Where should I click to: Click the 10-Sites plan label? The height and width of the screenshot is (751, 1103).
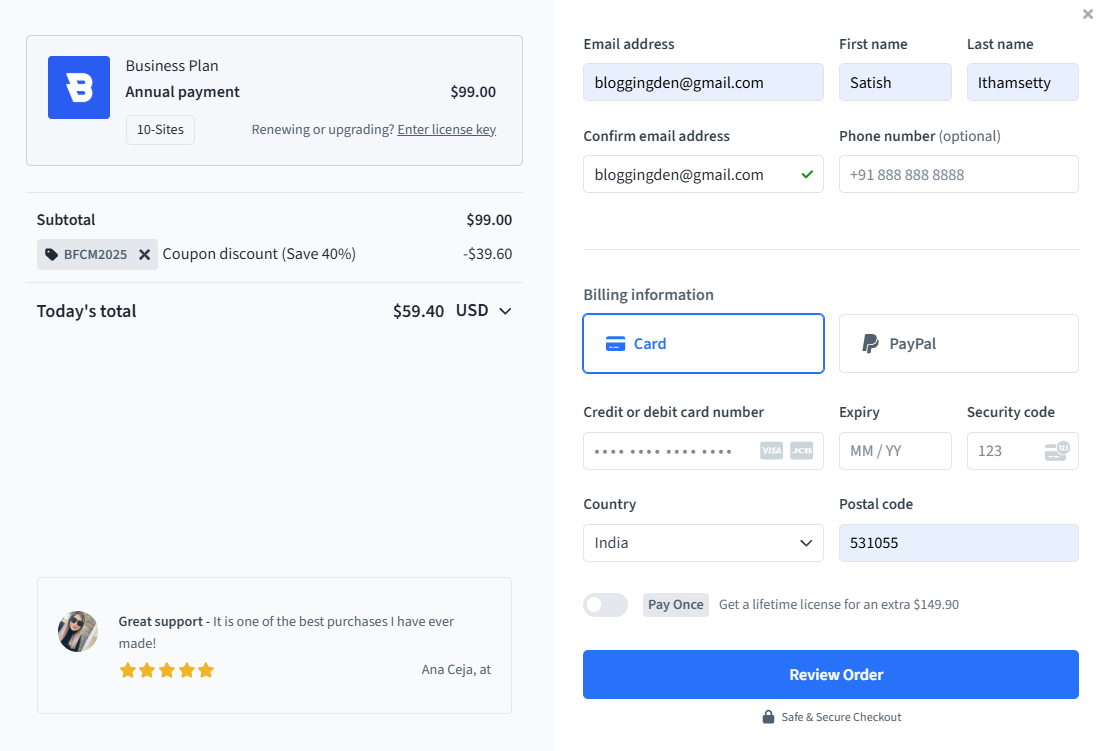click(160, 129)
